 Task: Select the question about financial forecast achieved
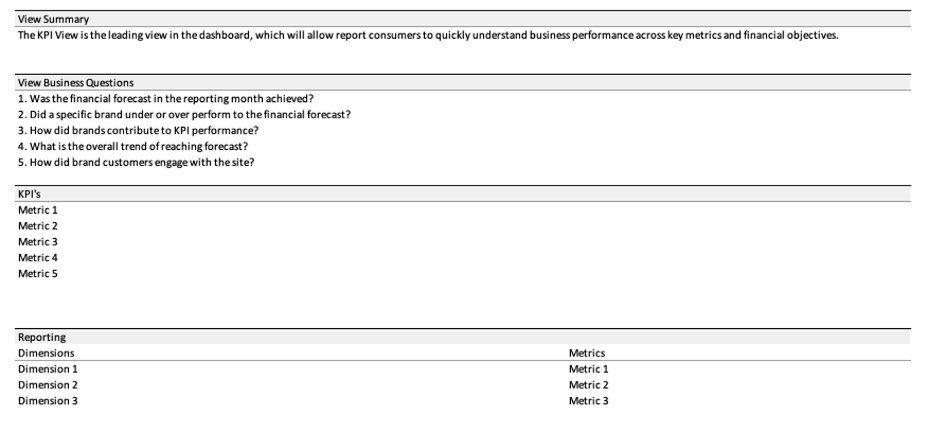166,98
